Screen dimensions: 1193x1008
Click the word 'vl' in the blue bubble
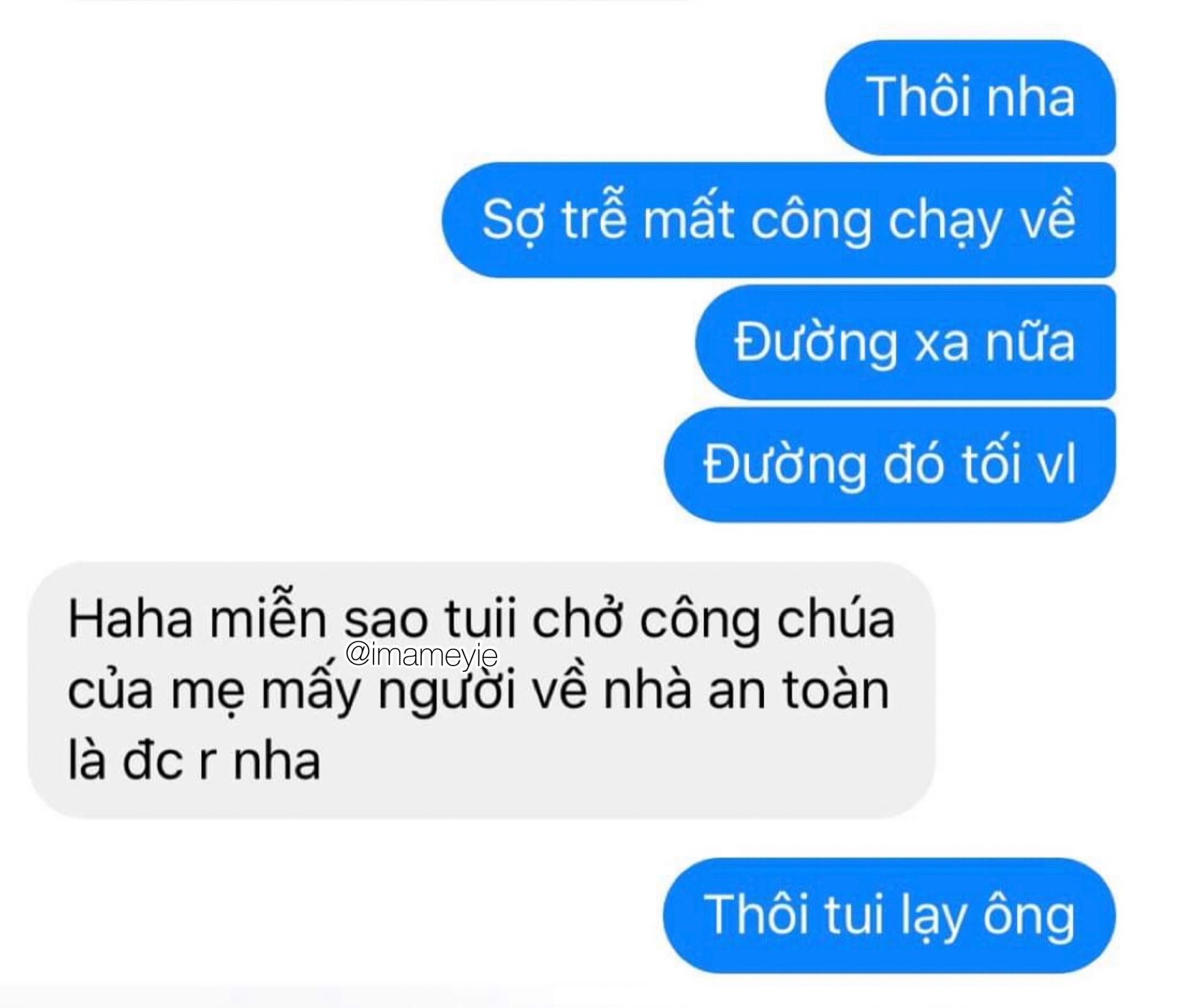click(1057, 464)
